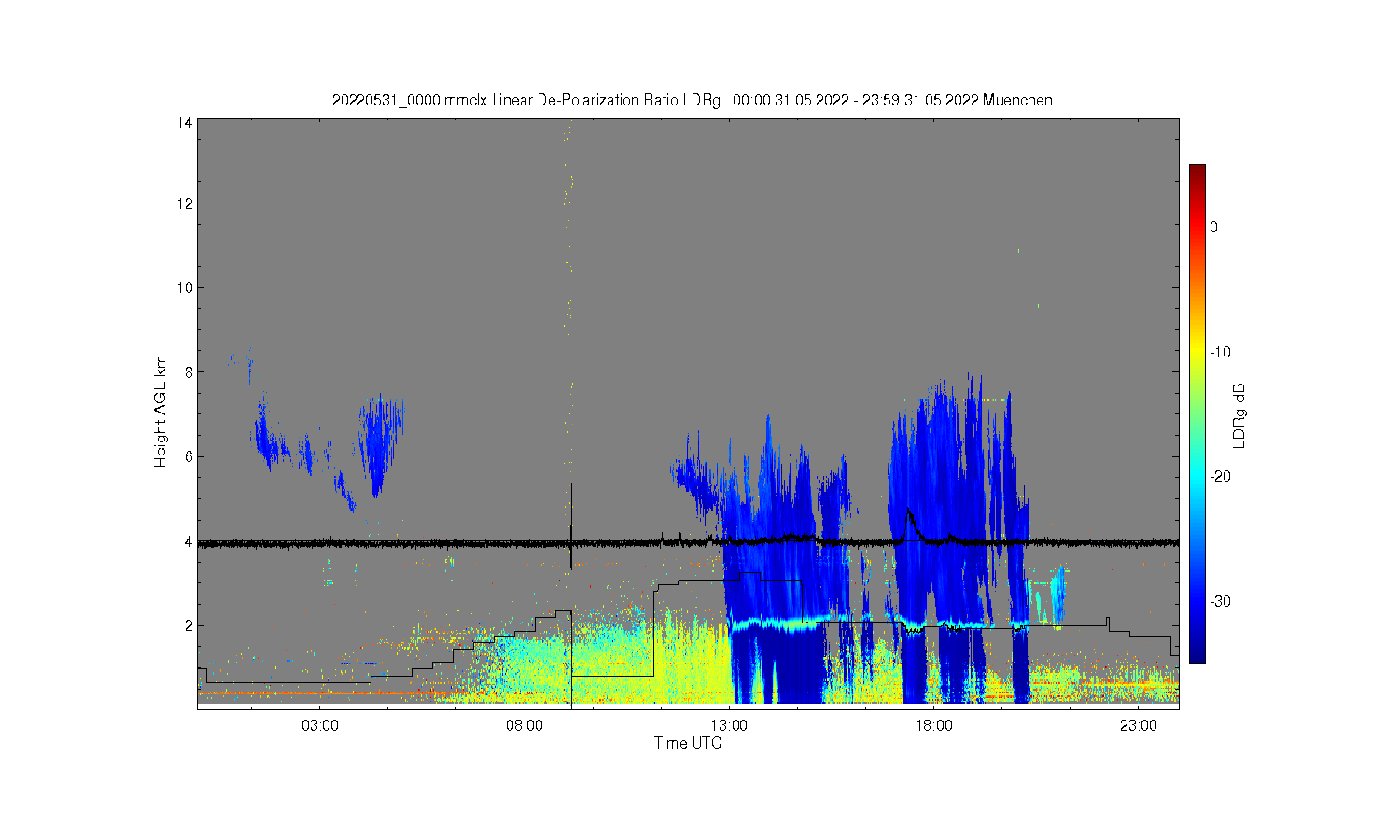Click the 12 km height tick label
The width and height of the screenshot is (1400, 840).
point(185,203)
